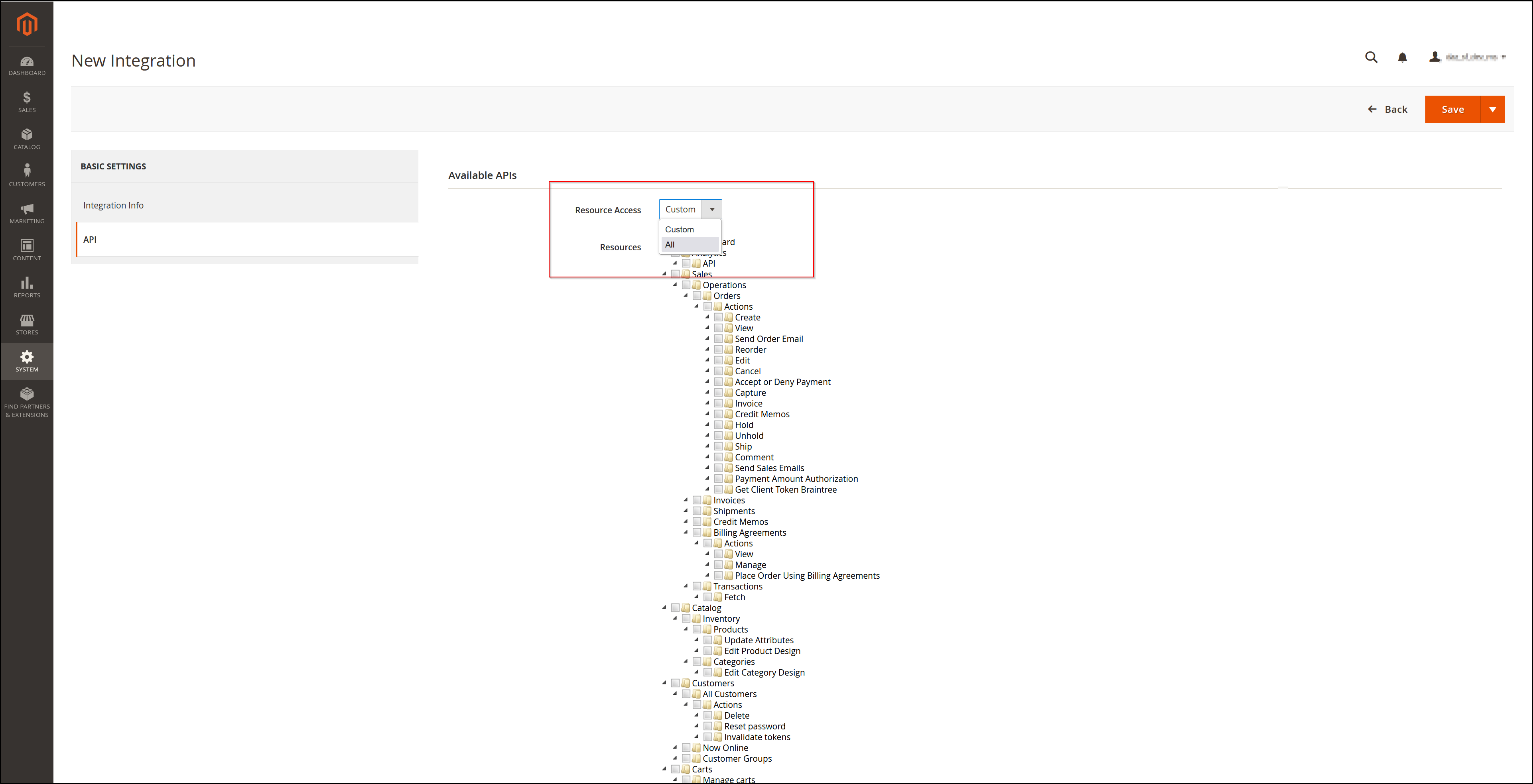Collapse the All Customers tree node
This screenshot has width=1533, height=784.
coord(675,694)
